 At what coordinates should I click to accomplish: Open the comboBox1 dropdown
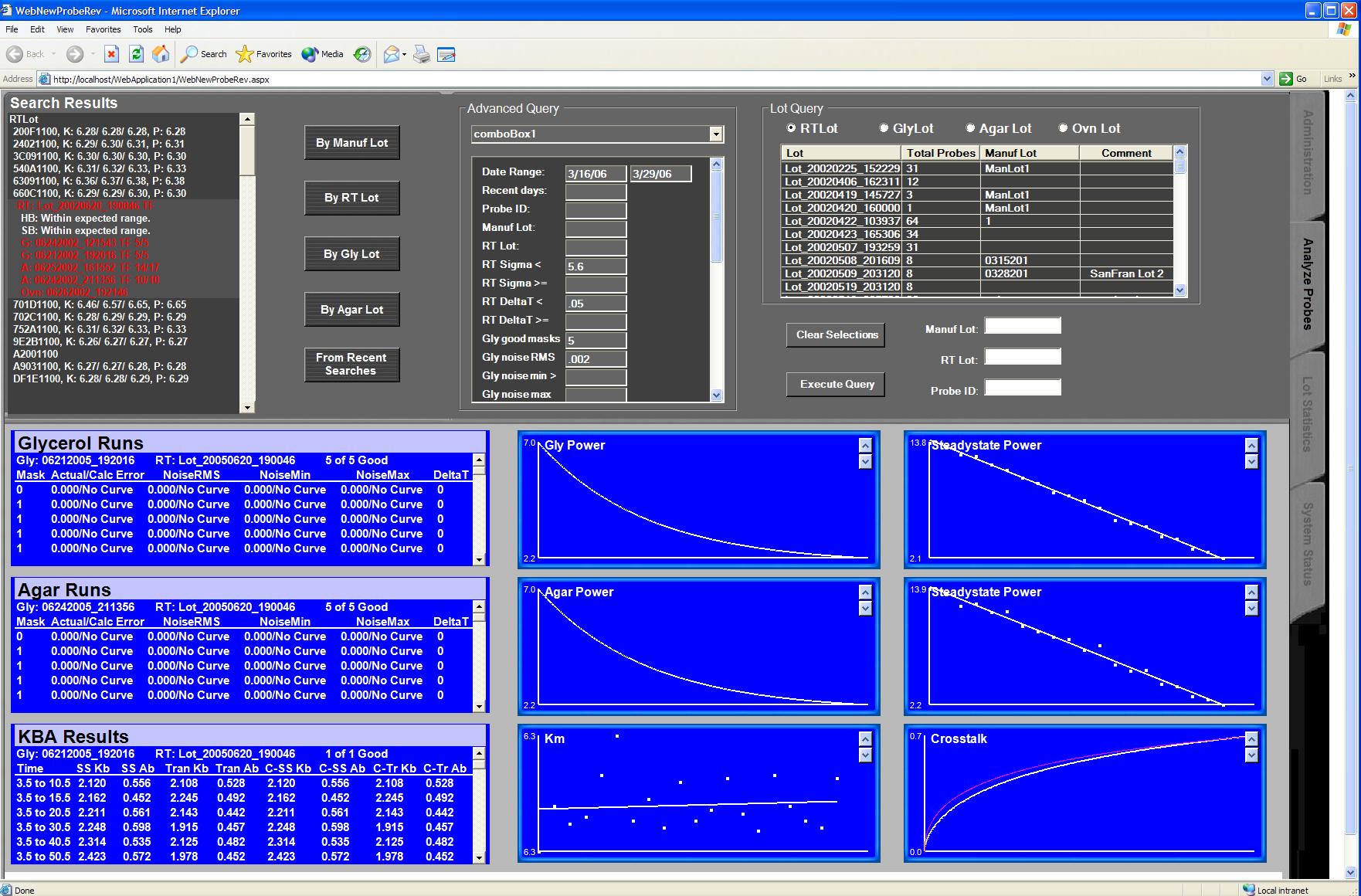click(x=716, y=134)
